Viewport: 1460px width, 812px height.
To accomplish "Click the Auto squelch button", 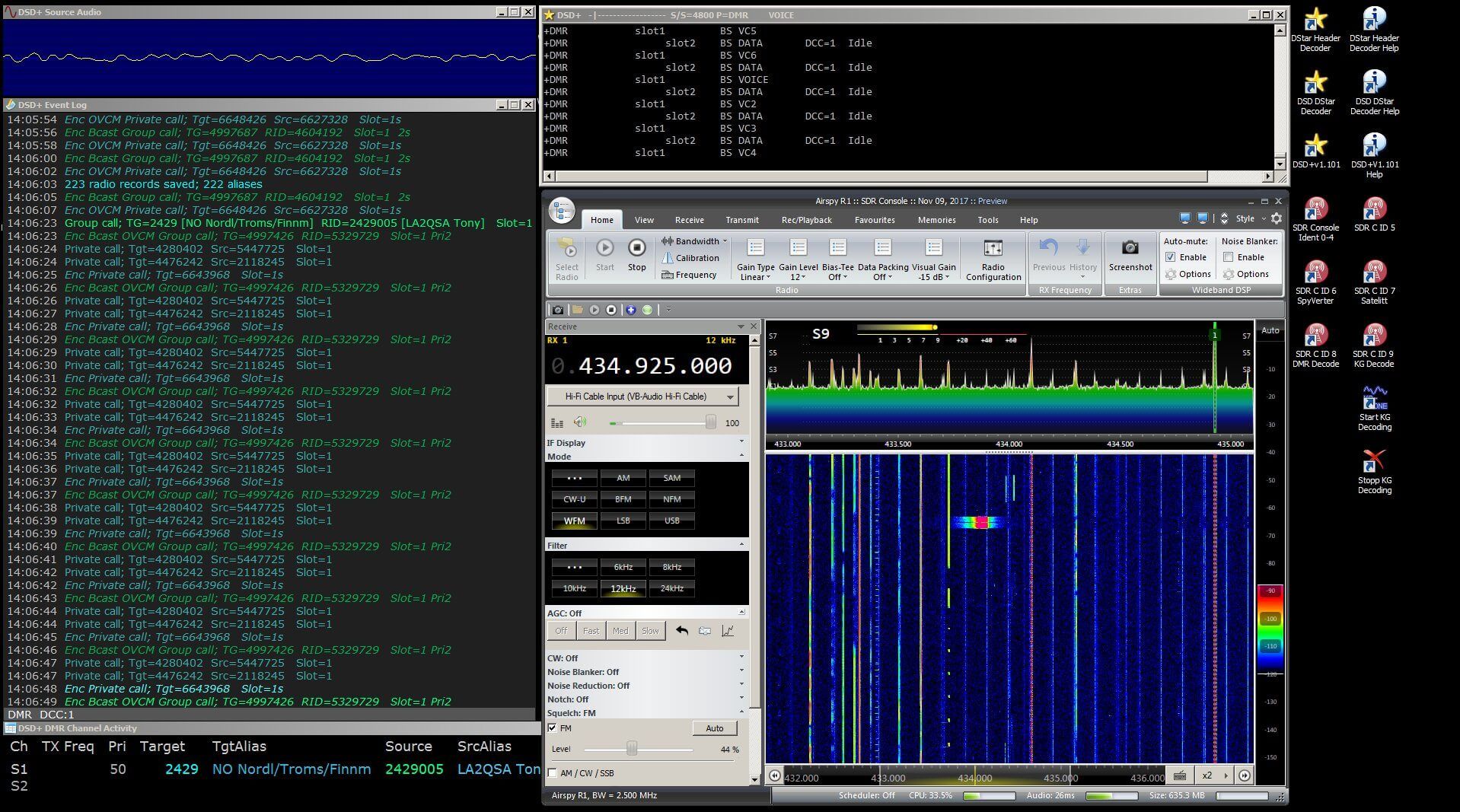I will [713, 728].
